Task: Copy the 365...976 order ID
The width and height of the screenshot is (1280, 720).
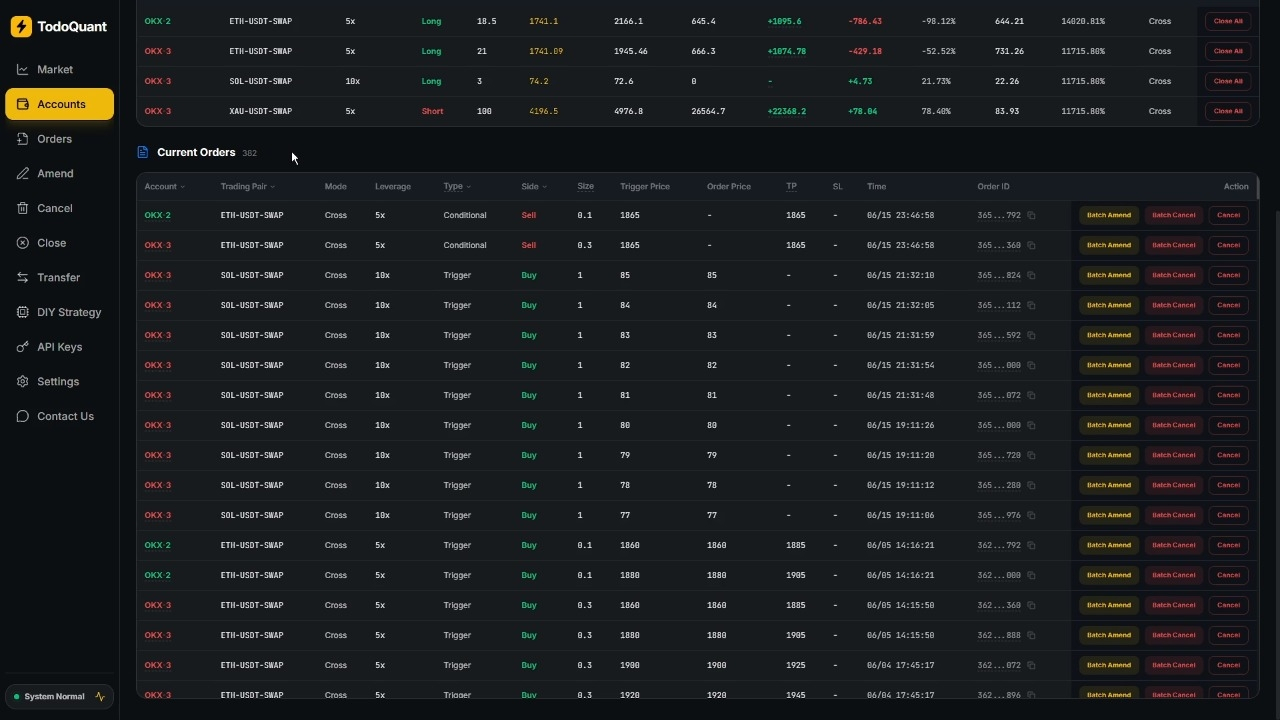Action: tap(1031, 515)
